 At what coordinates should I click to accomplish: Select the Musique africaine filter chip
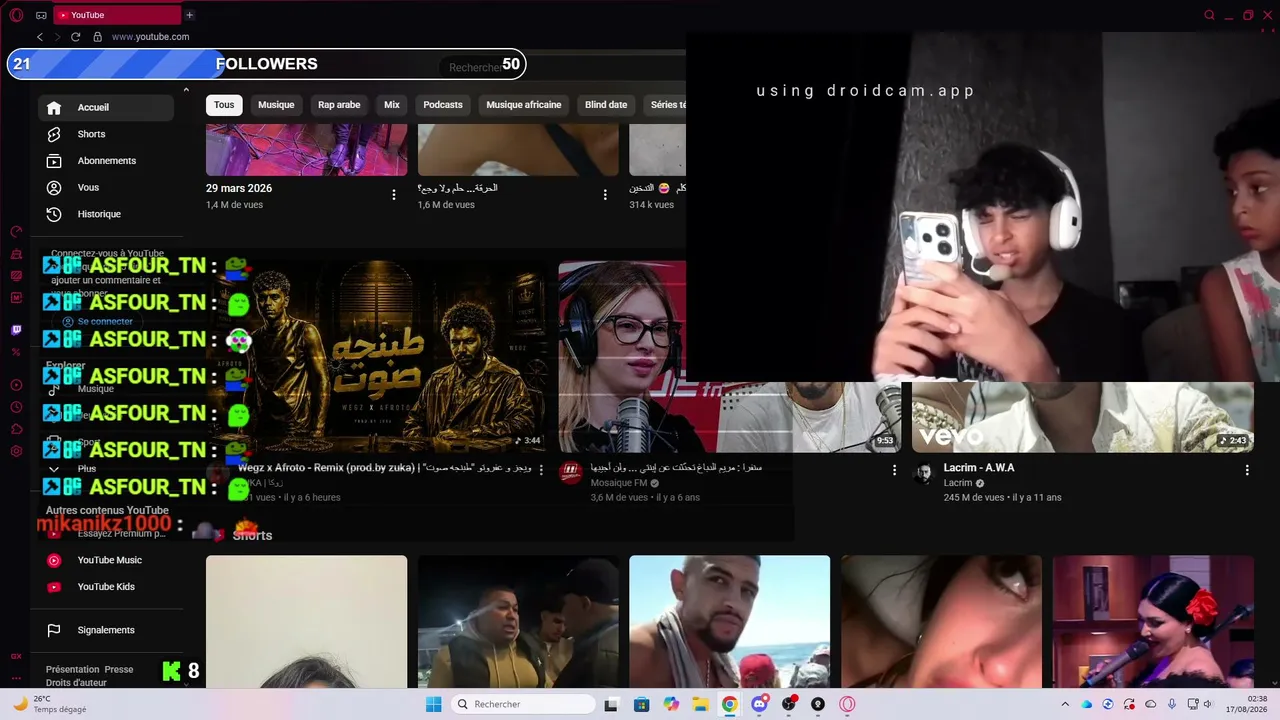524,105
